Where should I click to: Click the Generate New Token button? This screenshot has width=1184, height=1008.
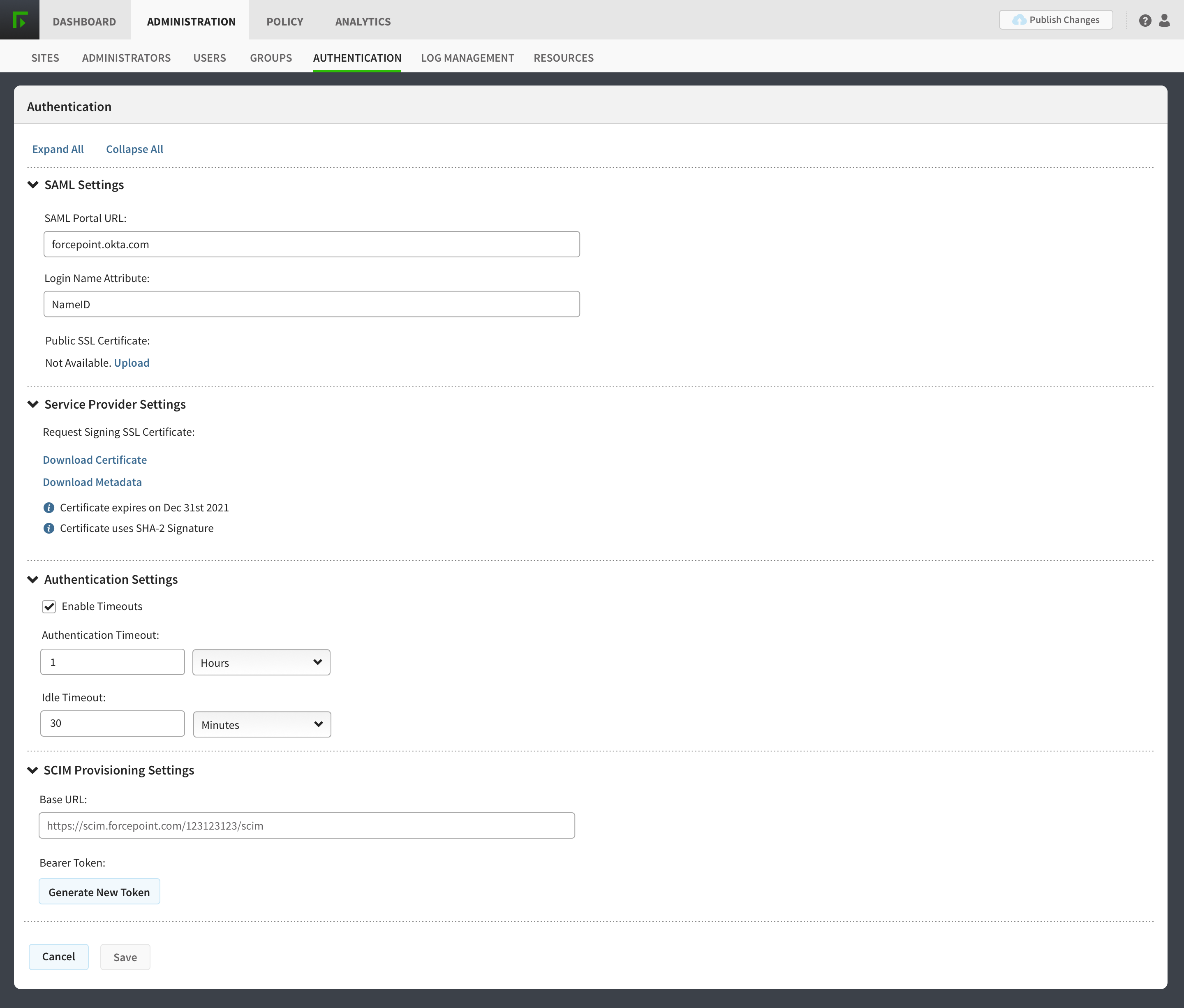tap(99, 892)
